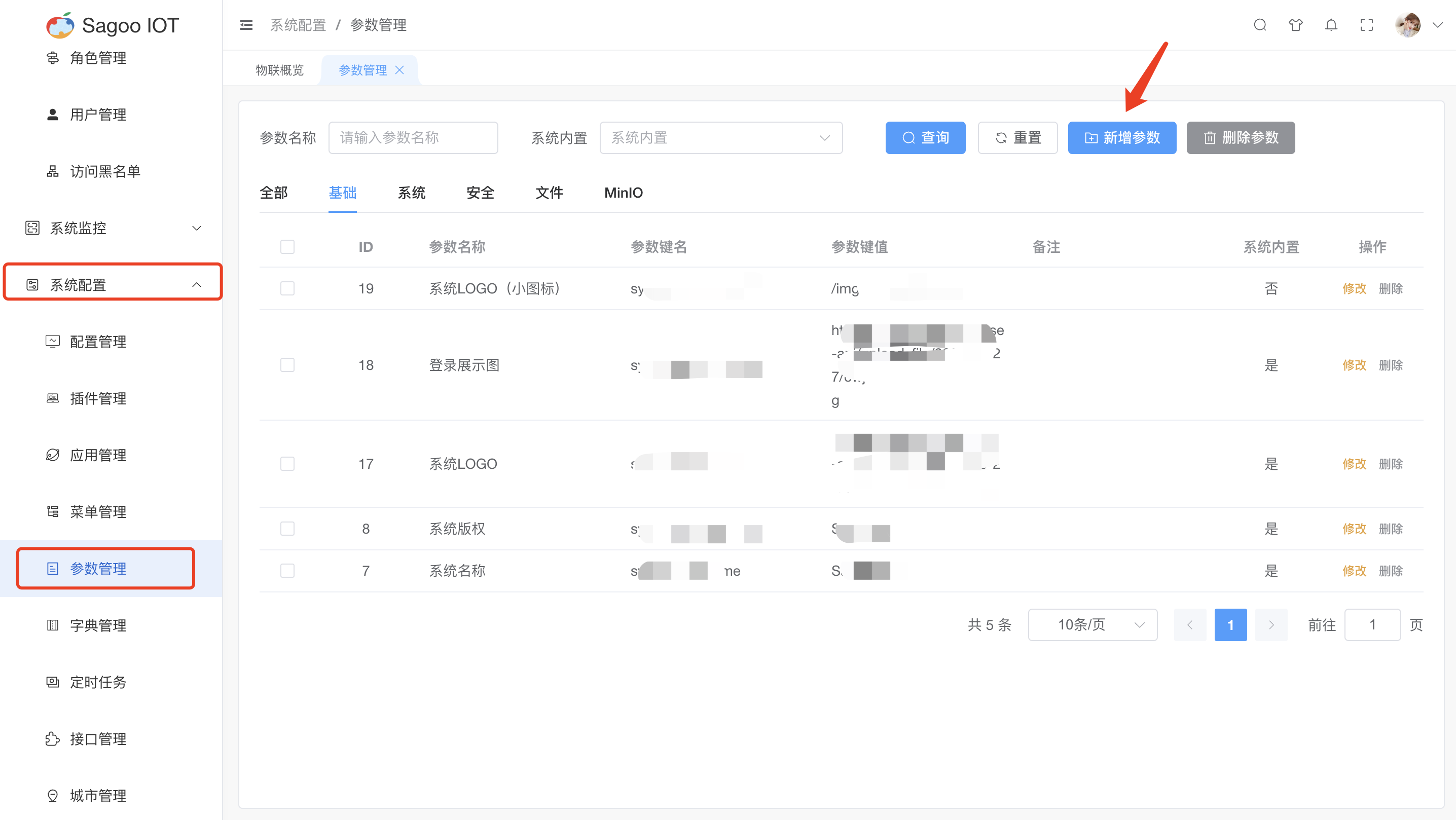
Task: Click 系统配置 breadcrumb link
Action: (x=298, y=25)
